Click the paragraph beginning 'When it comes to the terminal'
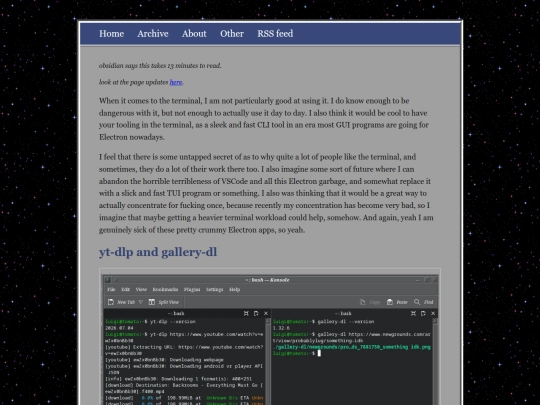This screenshot has height=405, width=540. 263,119
